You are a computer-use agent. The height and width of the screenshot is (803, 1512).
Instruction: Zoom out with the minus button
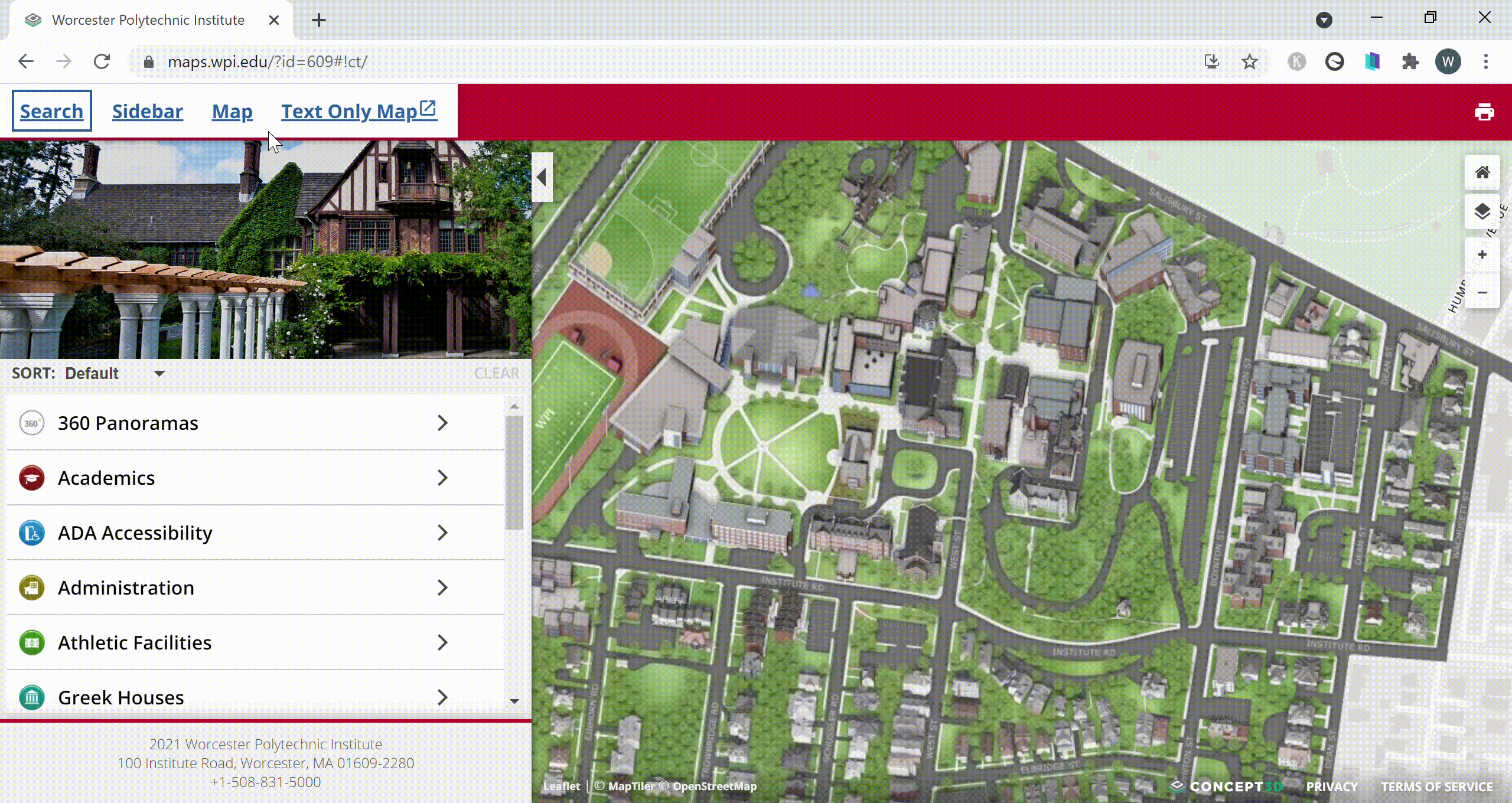pos(1482,292)
